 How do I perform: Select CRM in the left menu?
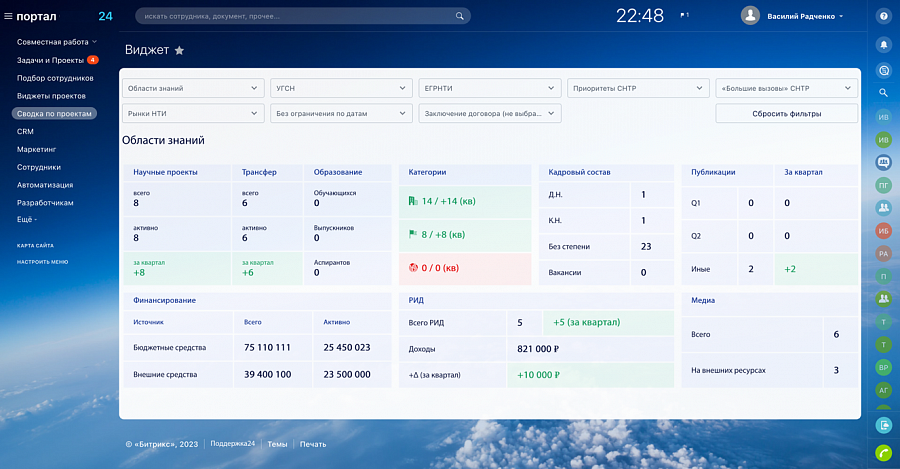25,131
